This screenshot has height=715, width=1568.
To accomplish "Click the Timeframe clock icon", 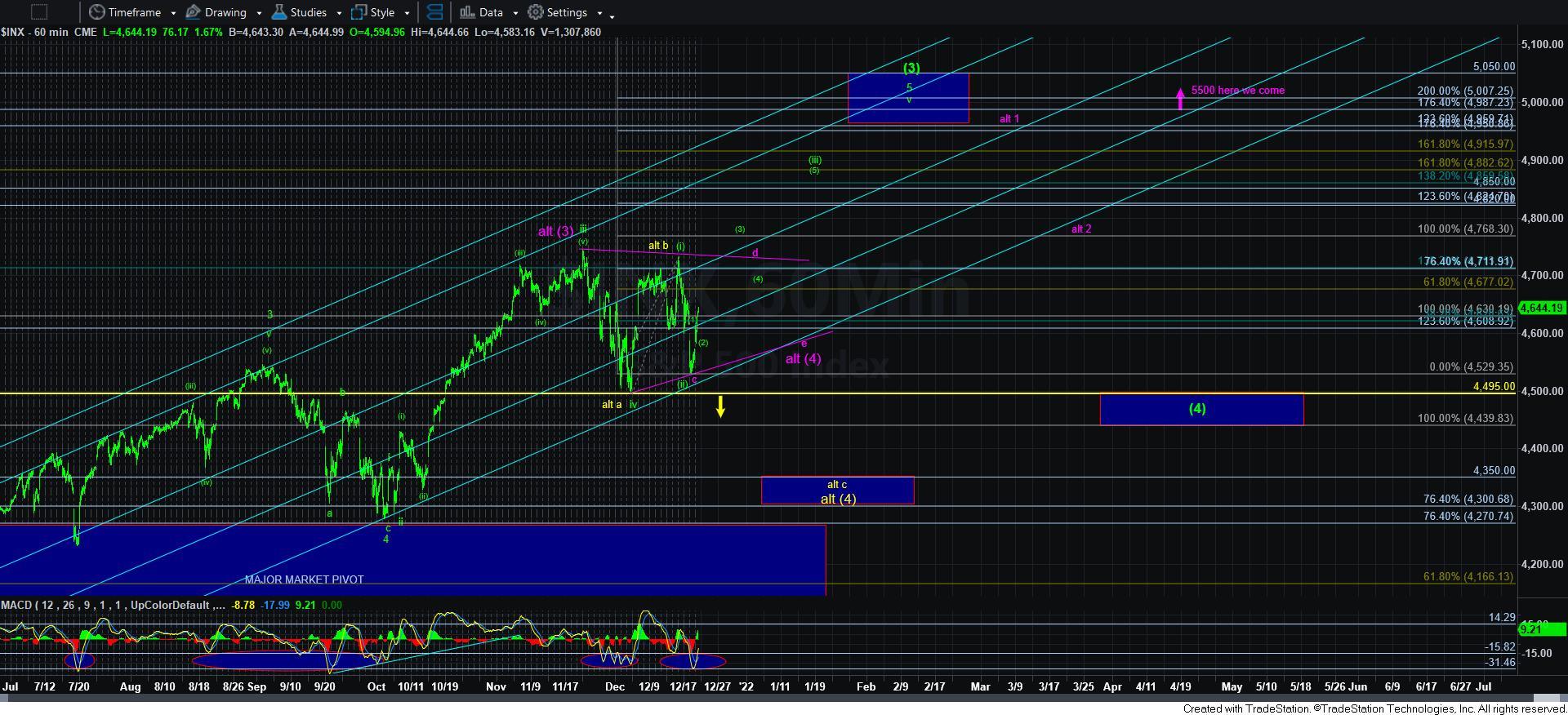I will click(x=97, y=12).
